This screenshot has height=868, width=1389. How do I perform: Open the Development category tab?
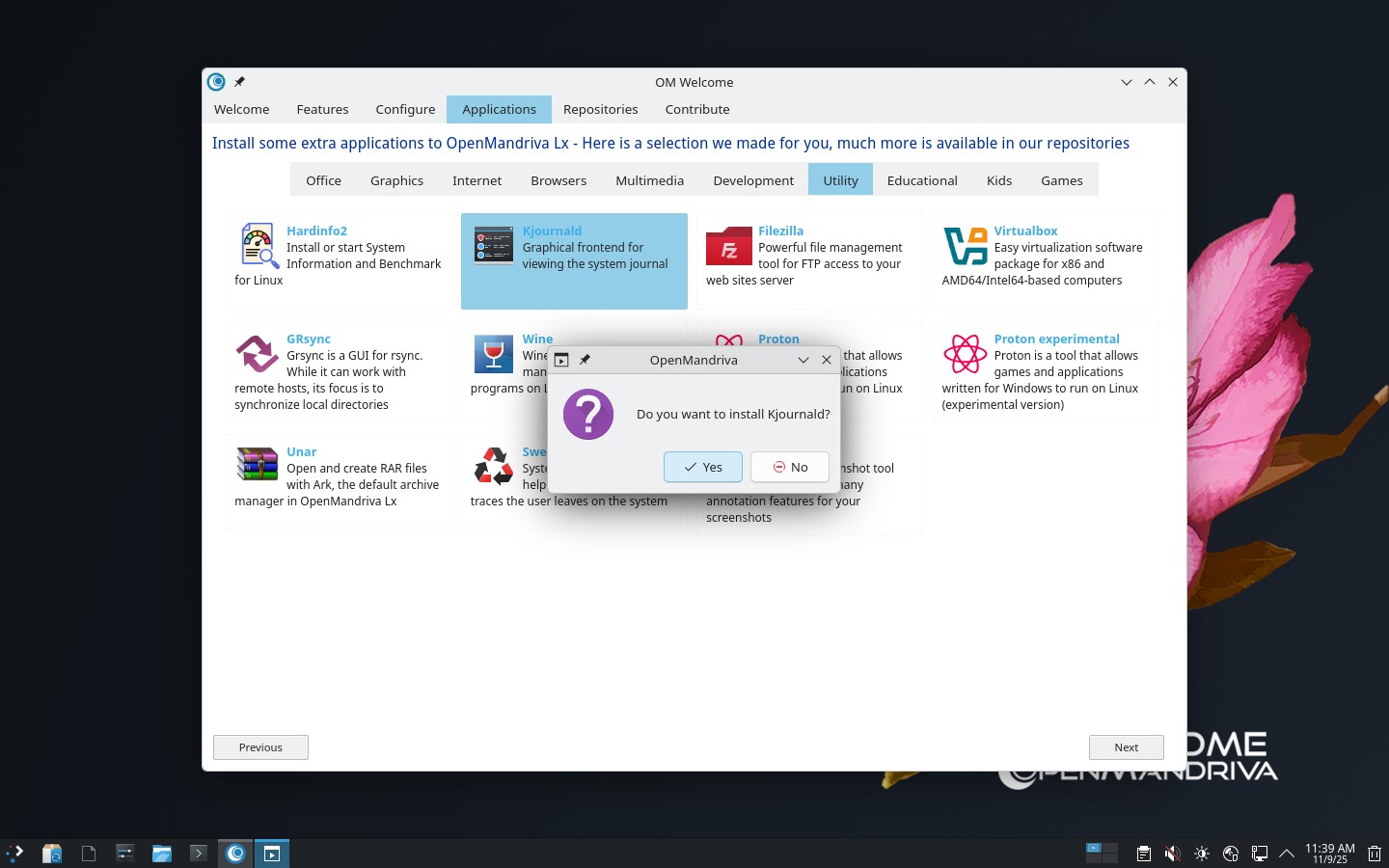752,180
